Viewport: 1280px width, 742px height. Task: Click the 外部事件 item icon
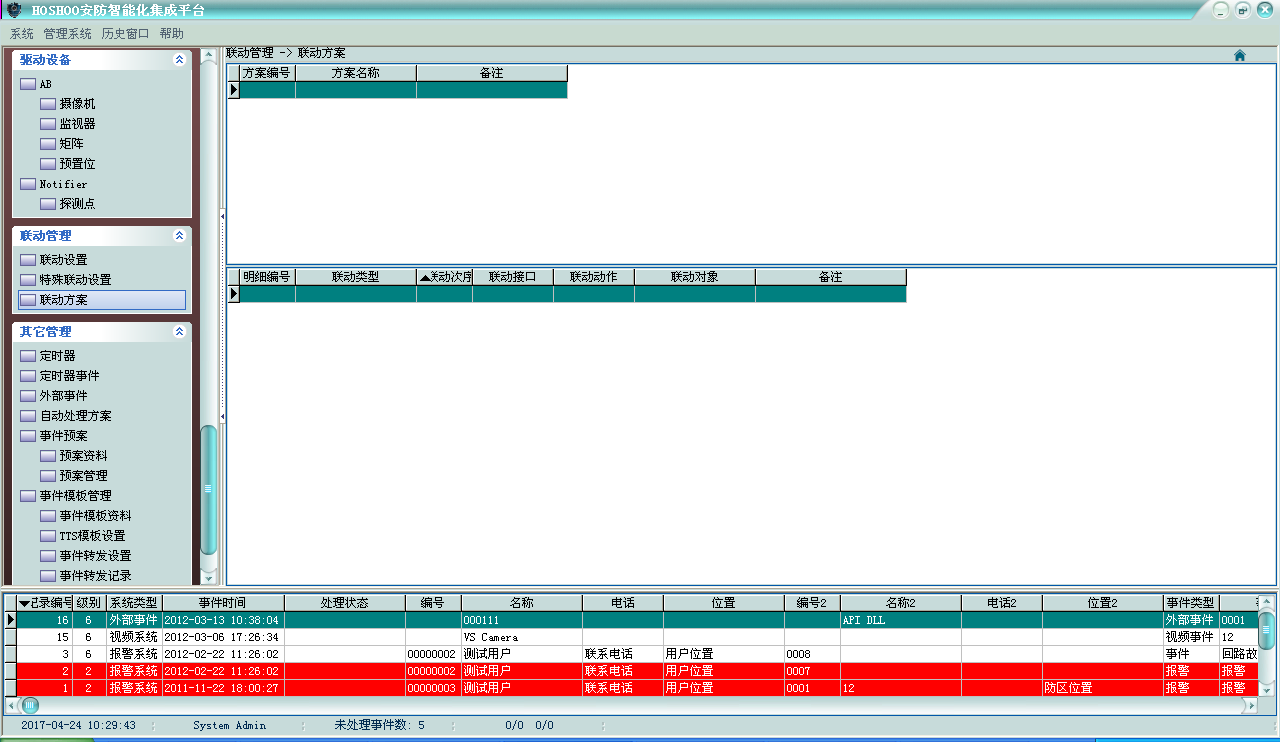(28, 396)
